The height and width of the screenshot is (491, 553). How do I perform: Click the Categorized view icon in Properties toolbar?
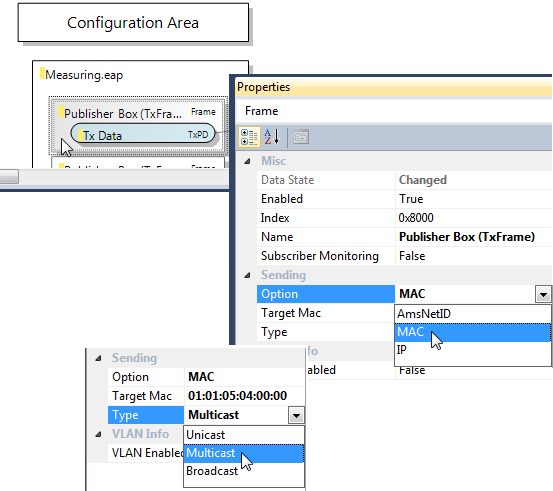click(x=249, y=137)
